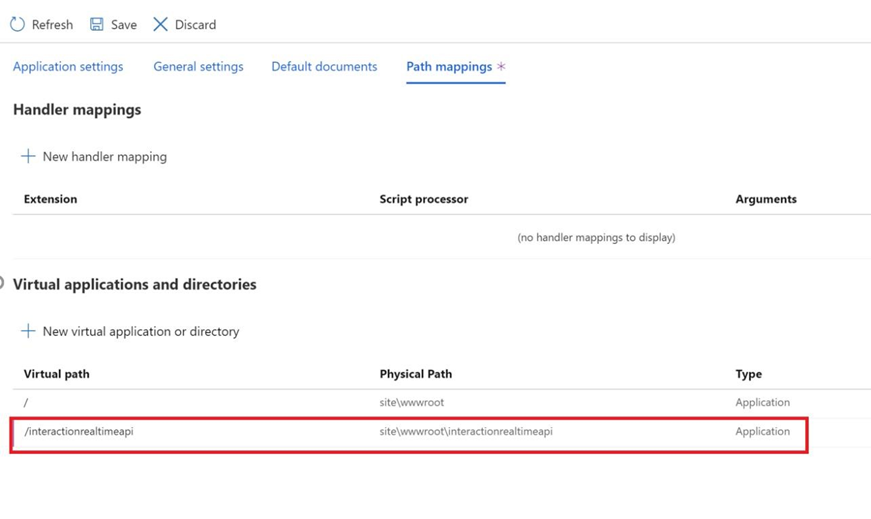The image size is (871, 519).
Task: Click the New handler mapping link
Action: (x=104, y=156)
